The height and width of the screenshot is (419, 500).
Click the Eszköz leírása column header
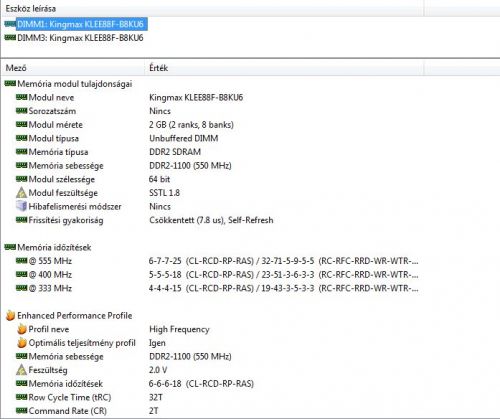pyautogui.click(x=31, y=9)
